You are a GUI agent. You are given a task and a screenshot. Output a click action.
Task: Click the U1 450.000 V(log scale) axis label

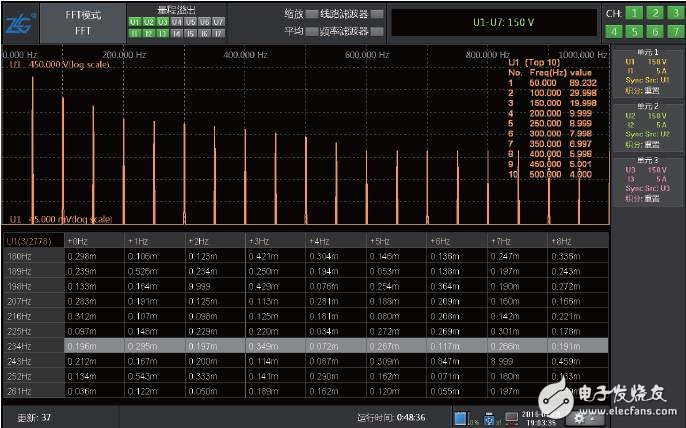coord(60,65)
